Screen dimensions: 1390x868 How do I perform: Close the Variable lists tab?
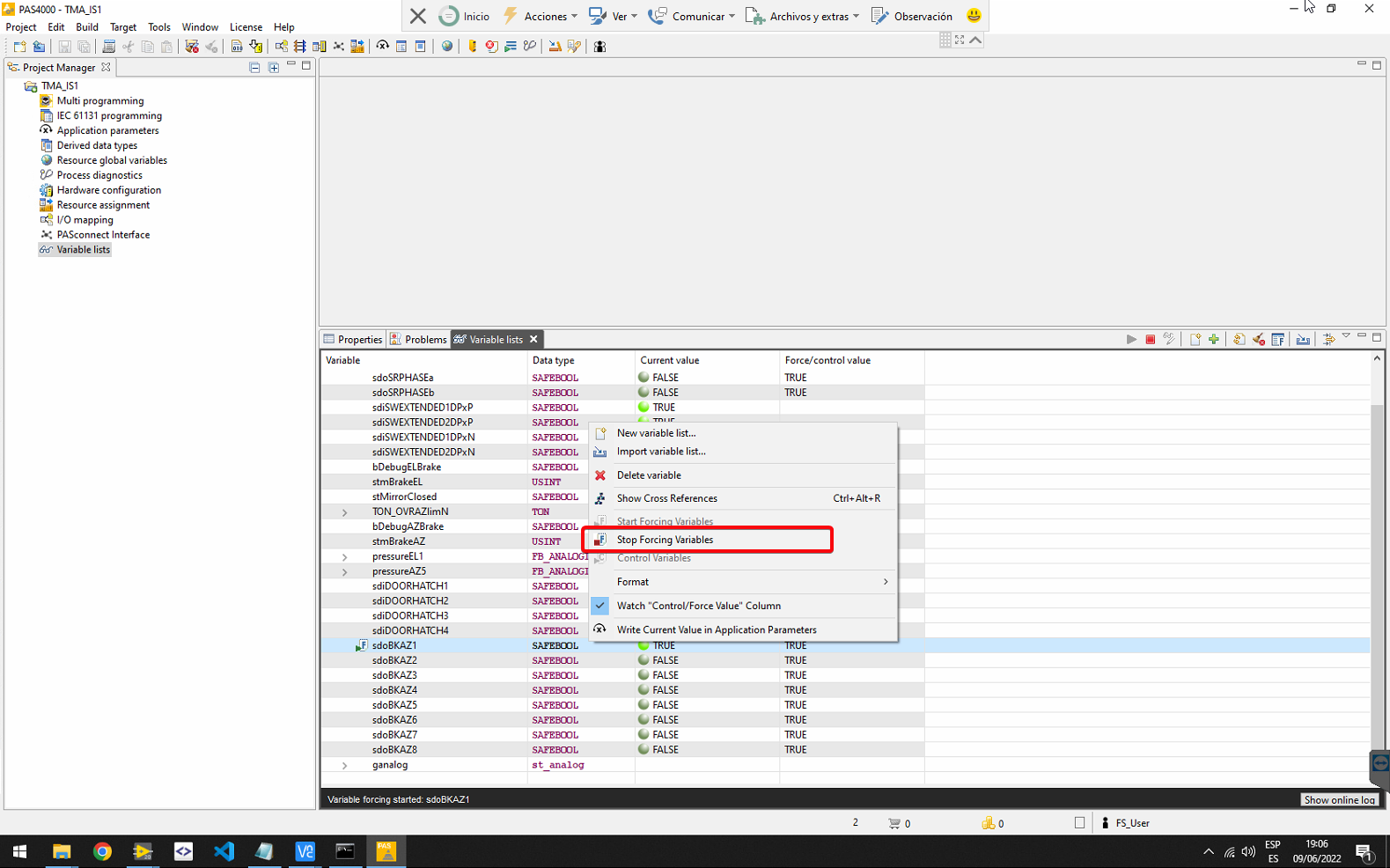coord(533,339)
